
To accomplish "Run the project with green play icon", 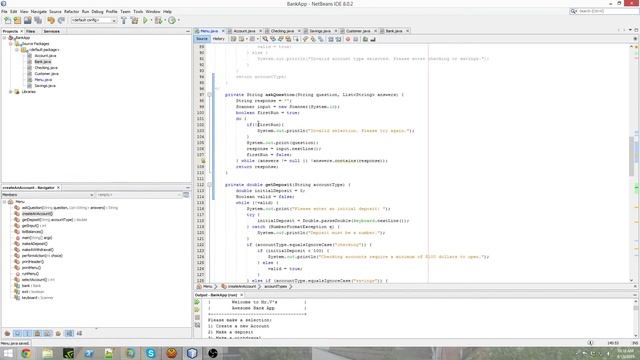I will point(145,20).
